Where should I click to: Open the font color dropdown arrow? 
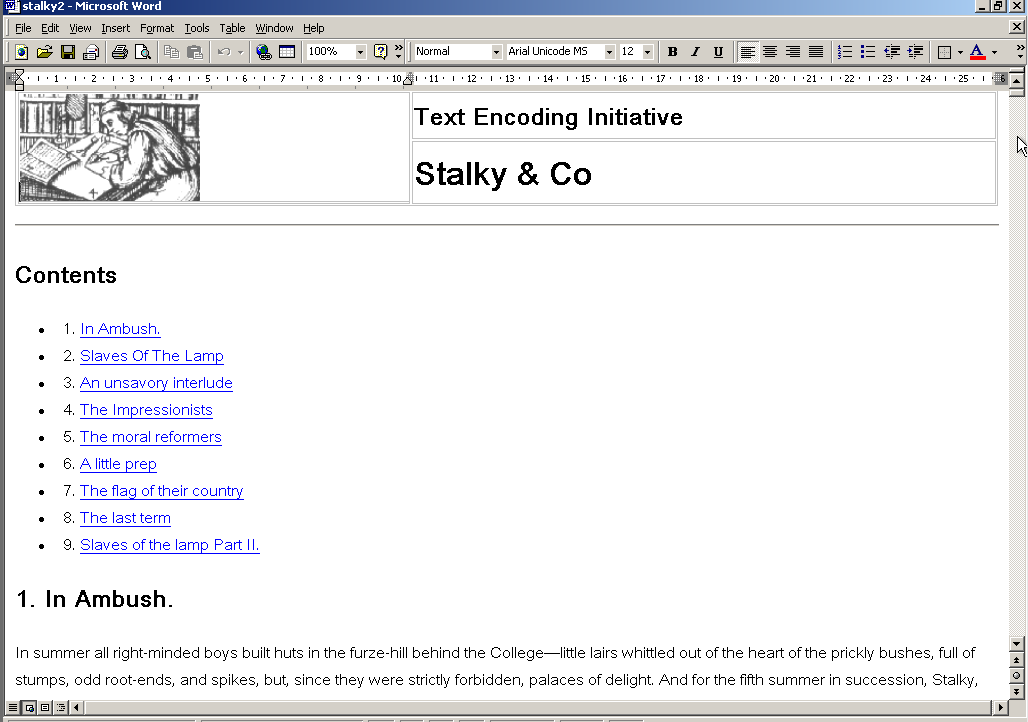coord(994,51)
